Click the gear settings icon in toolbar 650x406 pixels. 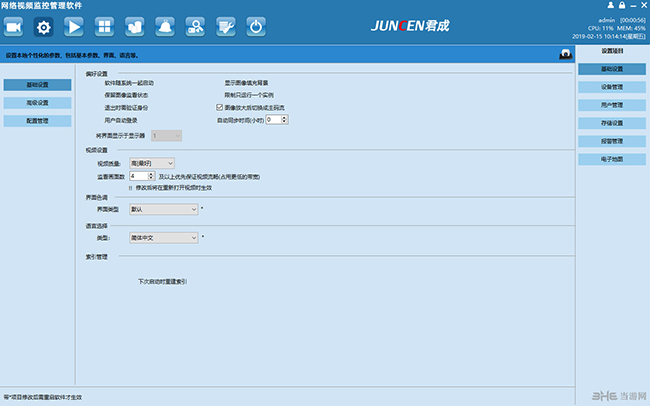[44, 26]
